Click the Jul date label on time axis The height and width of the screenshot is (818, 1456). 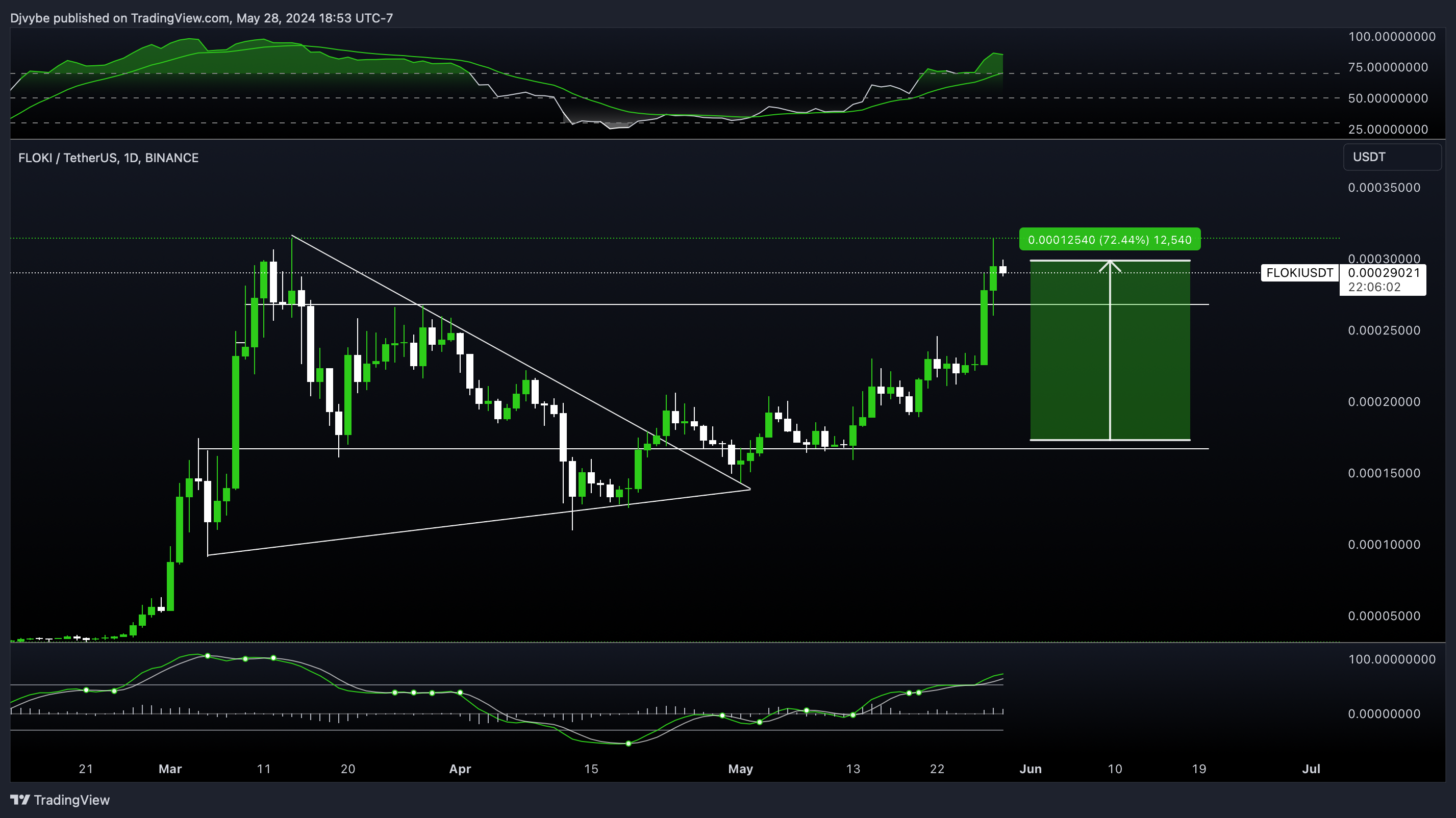(x=1311, y=769)
